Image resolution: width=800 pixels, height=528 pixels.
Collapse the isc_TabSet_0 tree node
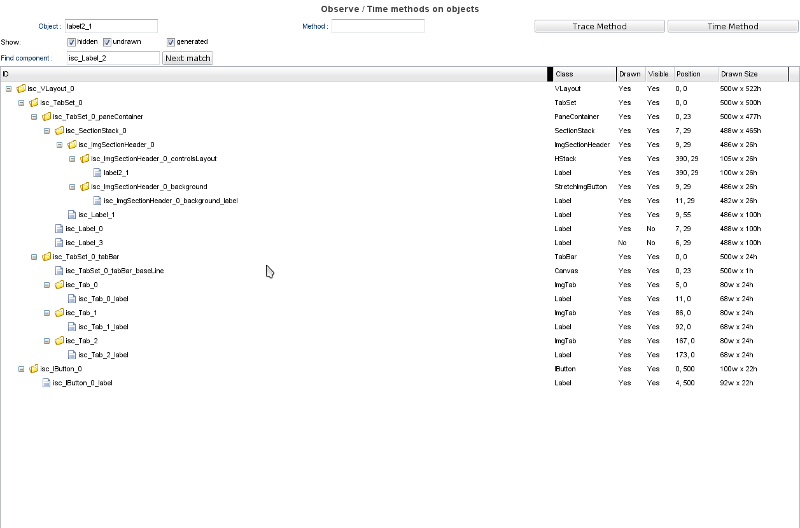(x=21, y=103)
